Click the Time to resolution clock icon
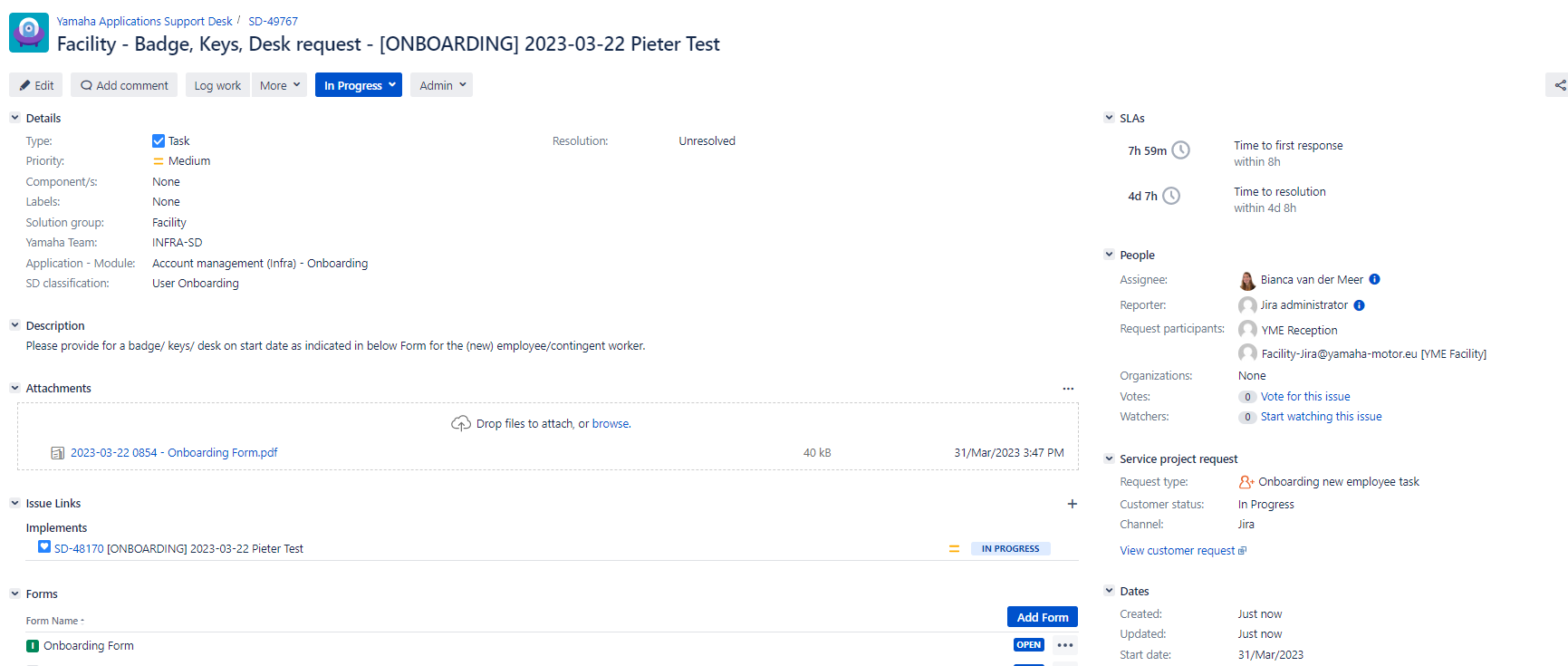 click(x=1171, y=196)
